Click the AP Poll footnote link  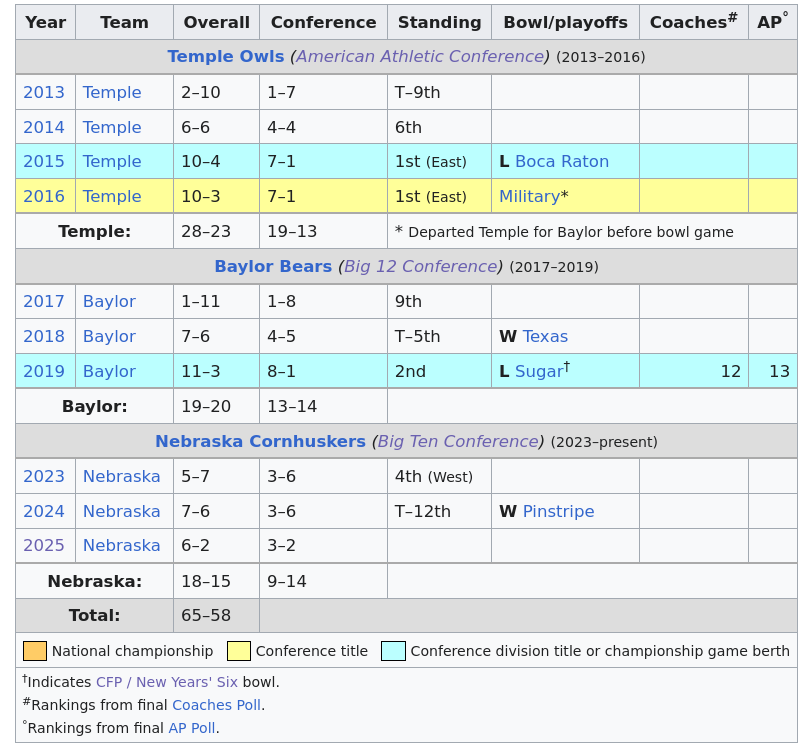pyautogui.click(x=191, y=728)
